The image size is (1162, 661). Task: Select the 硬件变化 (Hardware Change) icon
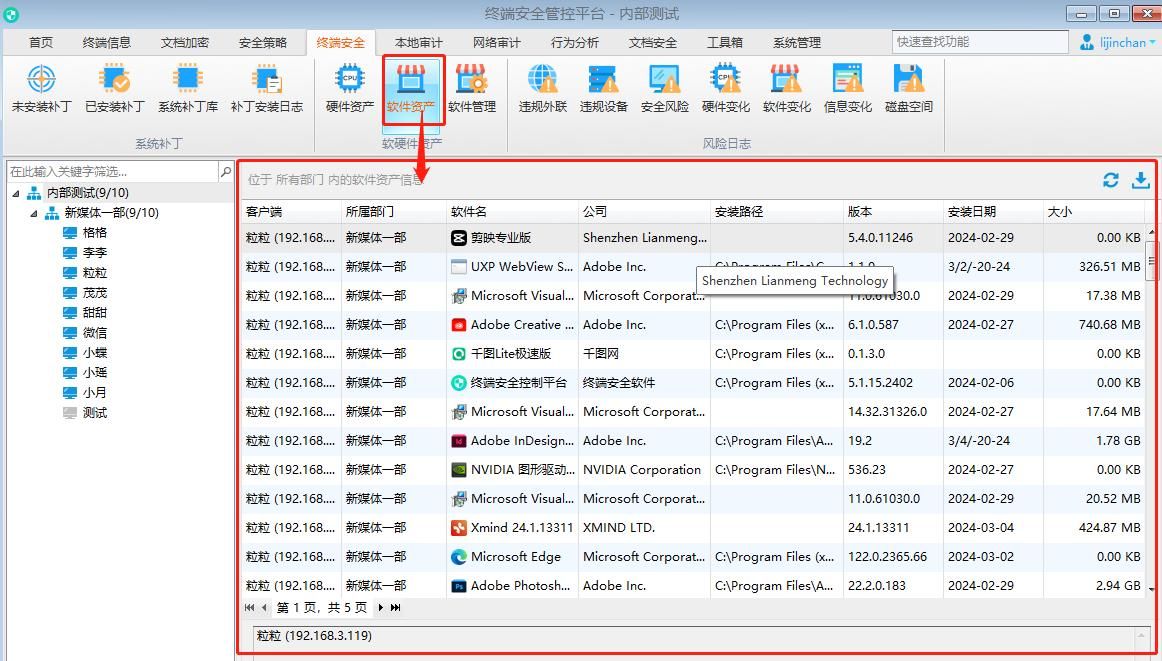(724, 90)
